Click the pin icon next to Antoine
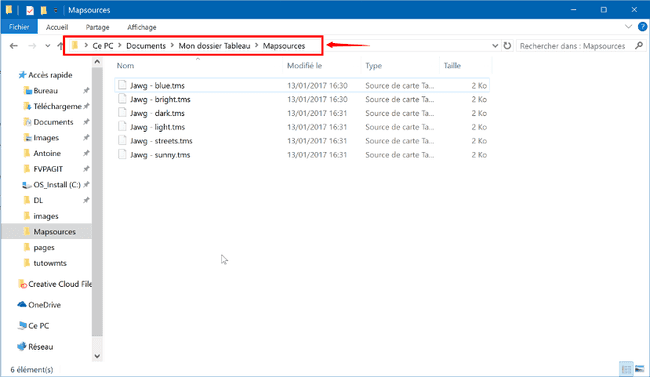 [86, 153]
